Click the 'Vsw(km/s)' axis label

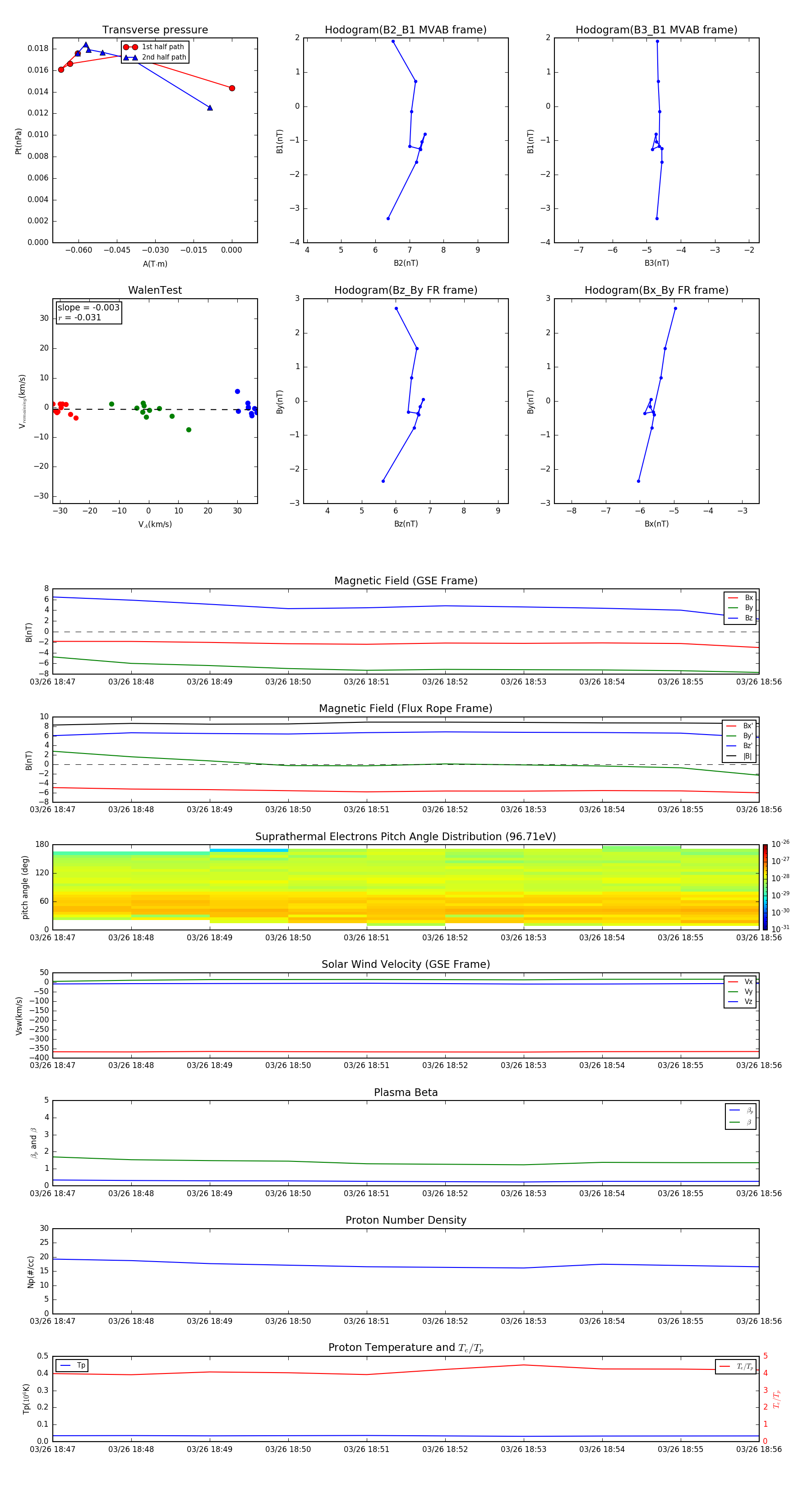point(19,1016)
